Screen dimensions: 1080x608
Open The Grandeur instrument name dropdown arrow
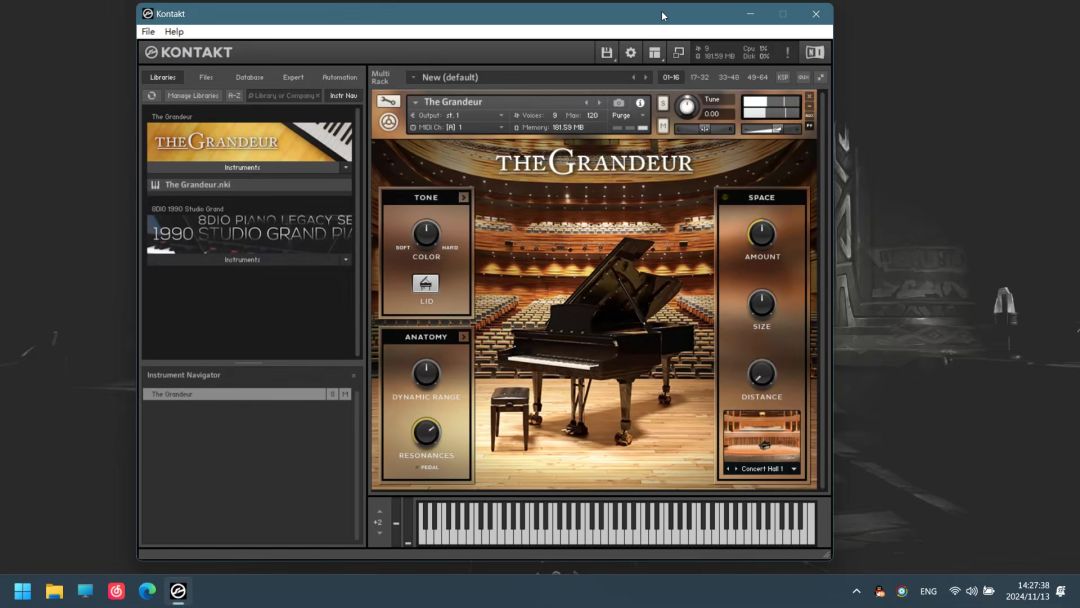415,103
